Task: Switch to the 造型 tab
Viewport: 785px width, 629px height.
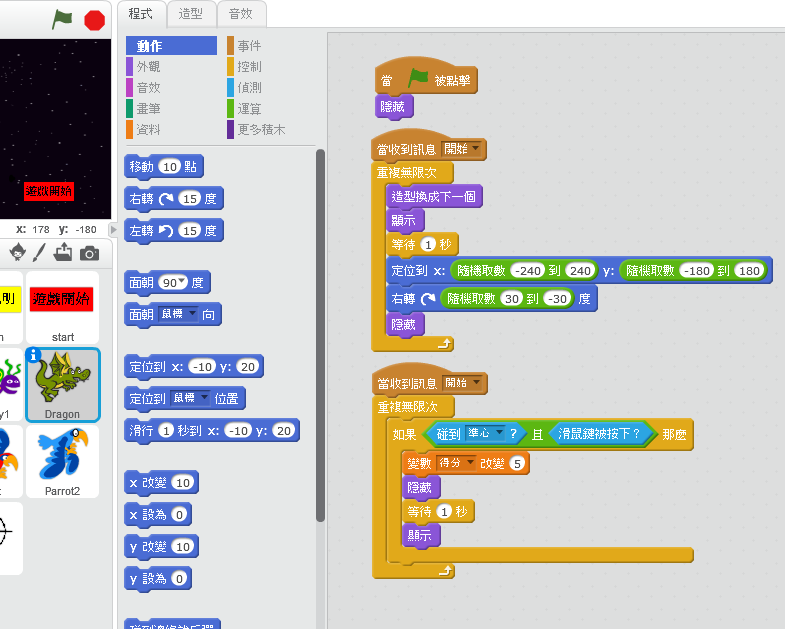Action: pyautogui.click(x=190, y=14)
